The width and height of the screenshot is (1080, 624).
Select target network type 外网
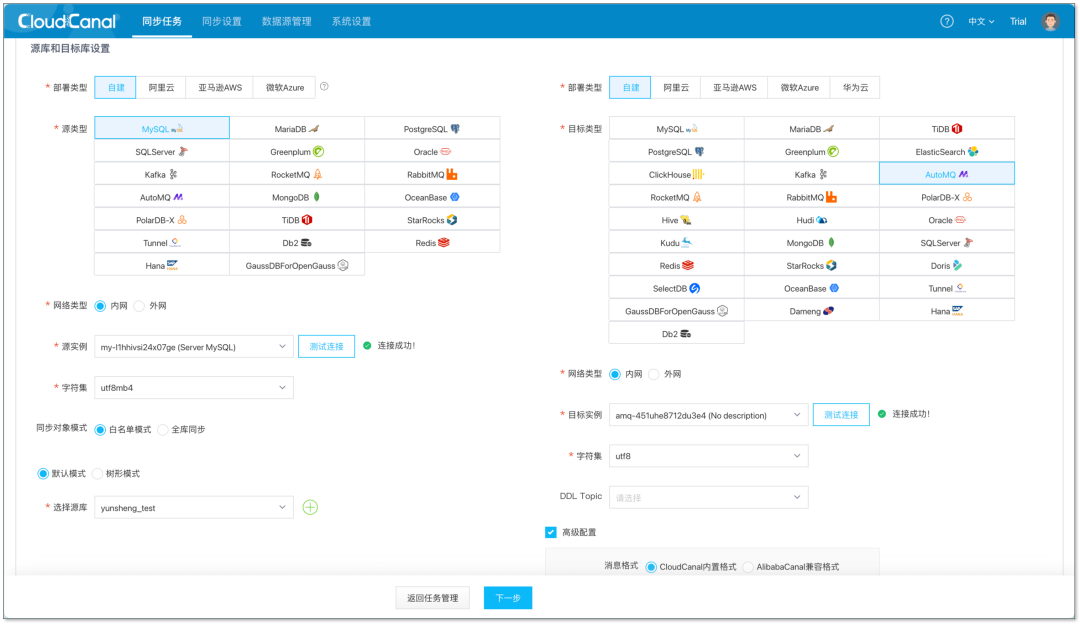pos(654,374)
